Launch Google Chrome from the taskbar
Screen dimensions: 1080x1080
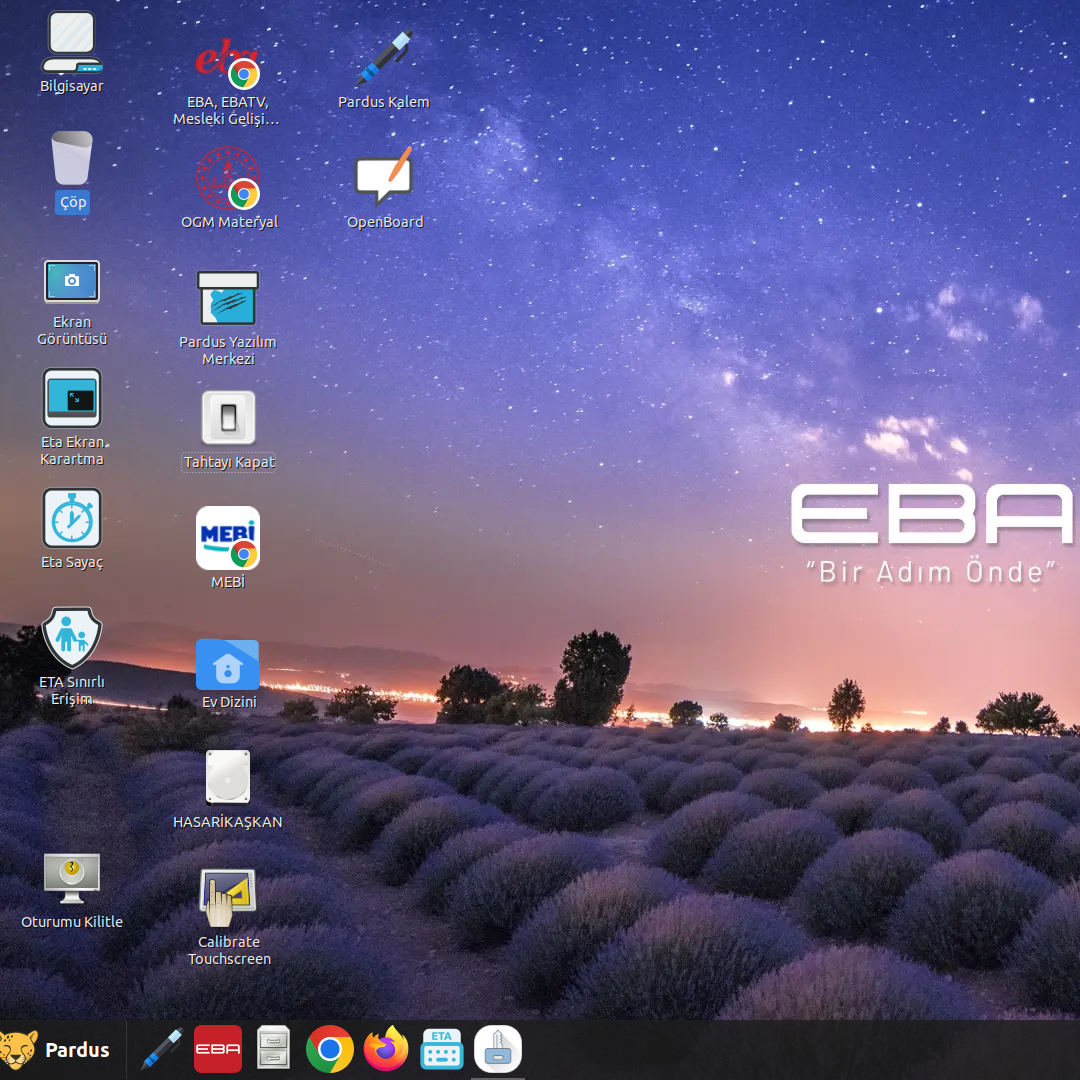coord(330,1050)
